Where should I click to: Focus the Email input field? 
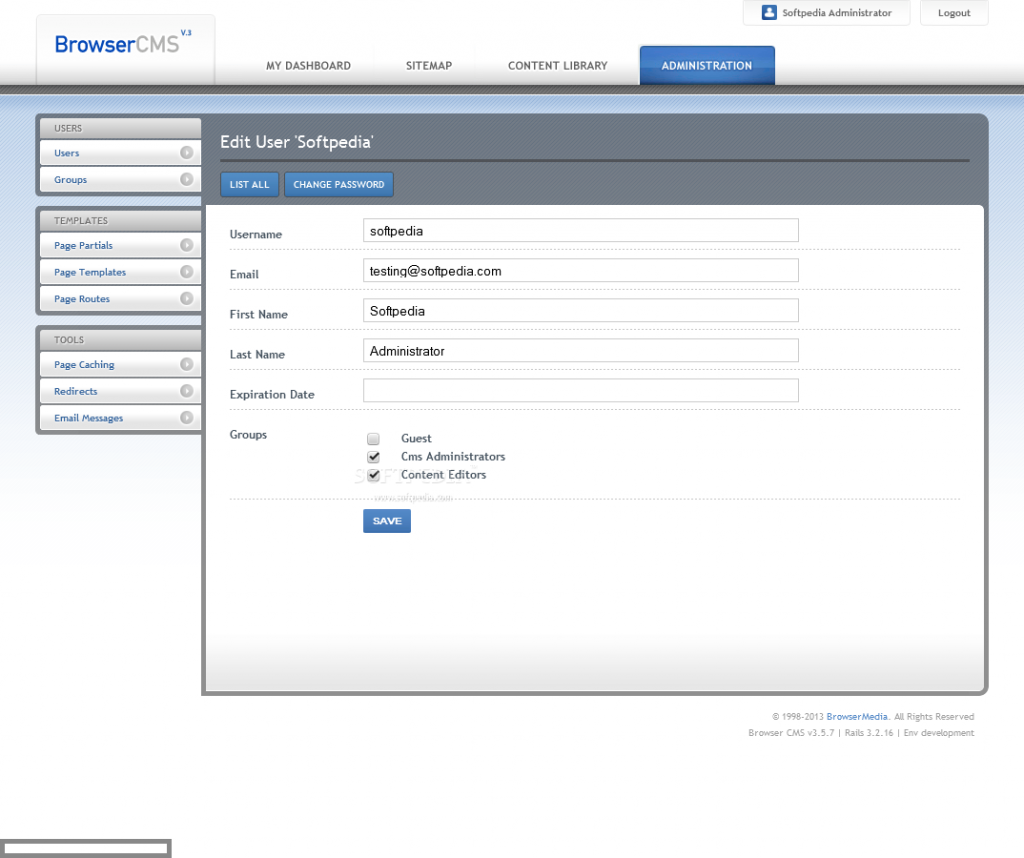tap(581, 270)
